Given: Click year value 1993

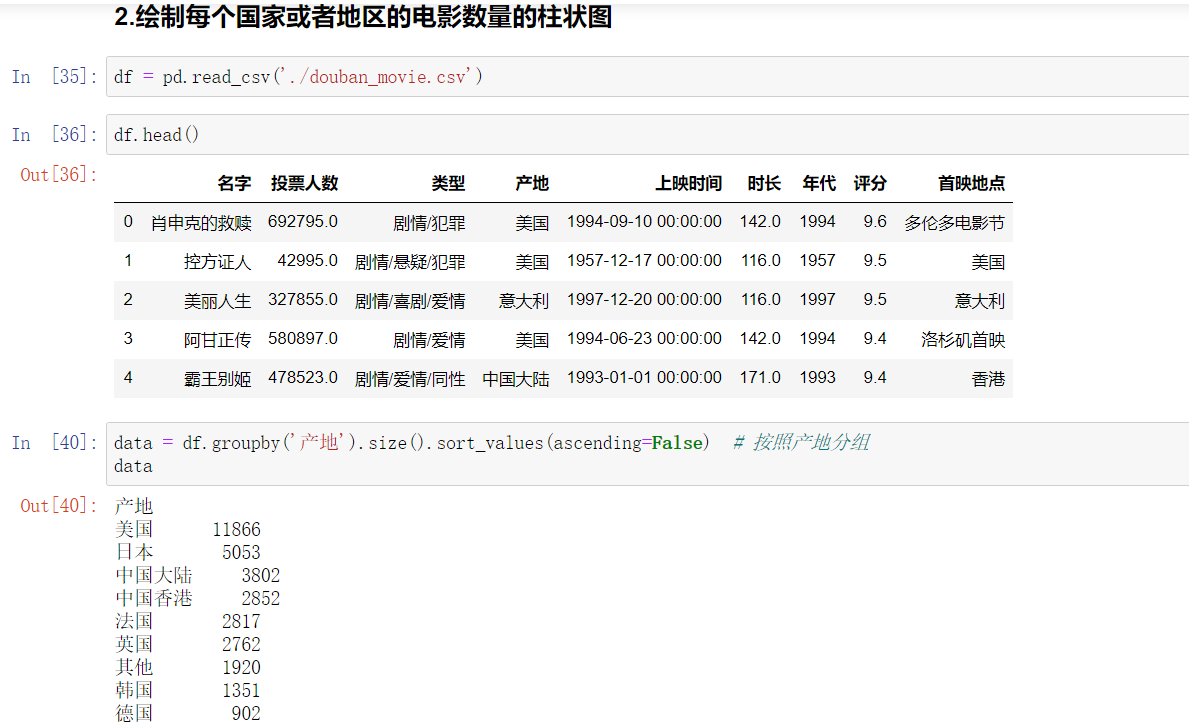Looking at the screenshot, I should pos(817,377).
